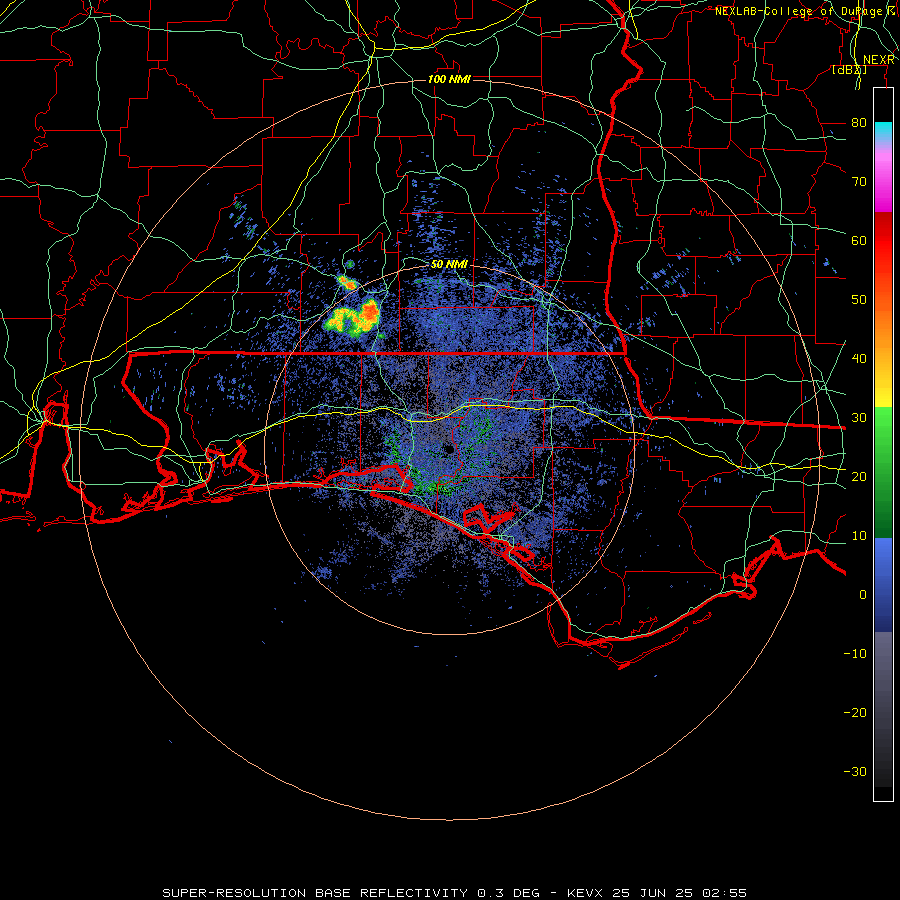Click the 10 value on dBZ scale

coord(859,536)
